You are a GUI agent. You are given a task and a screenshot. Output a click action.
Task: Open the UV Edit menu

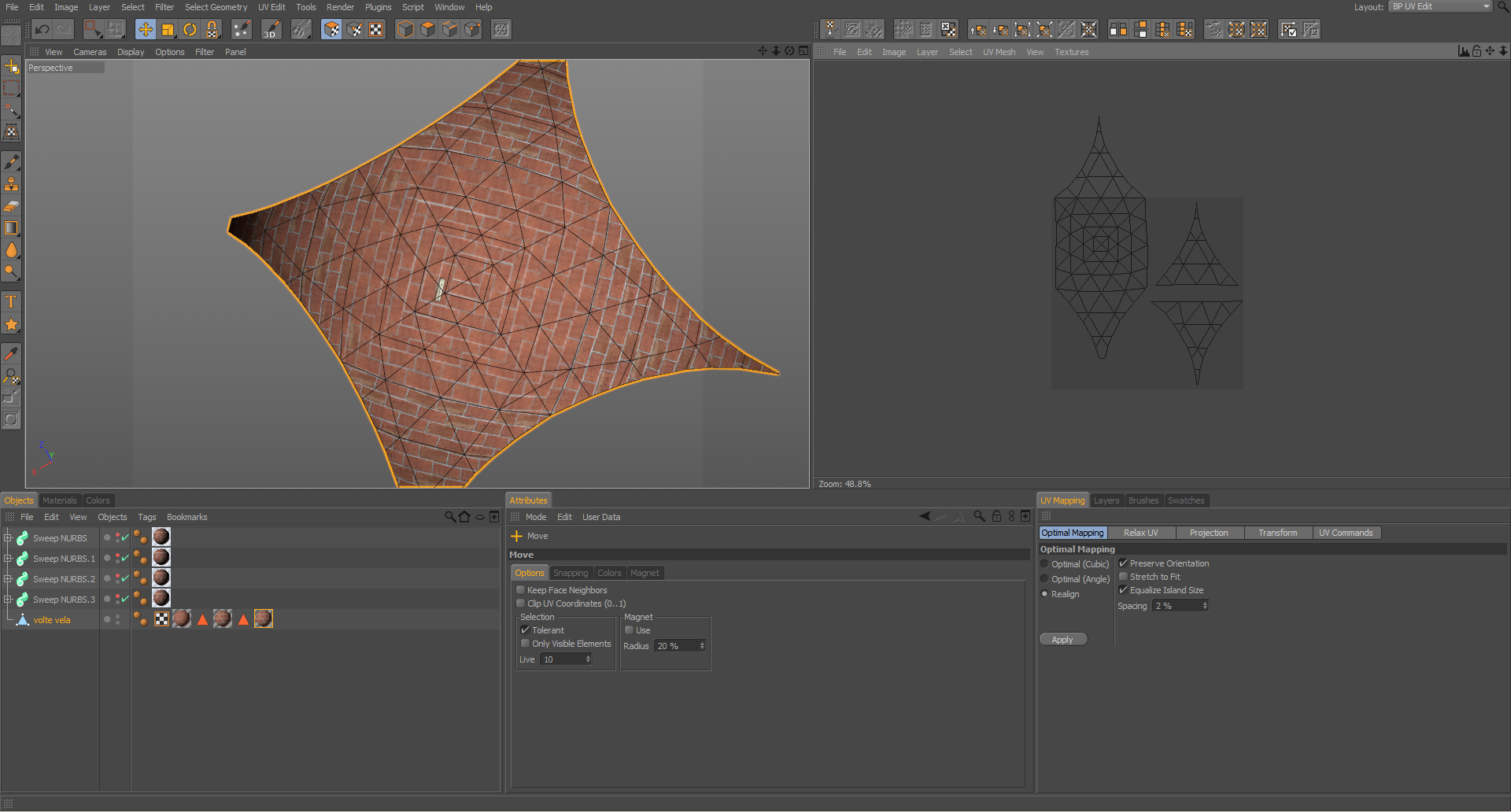click(272, 7)
